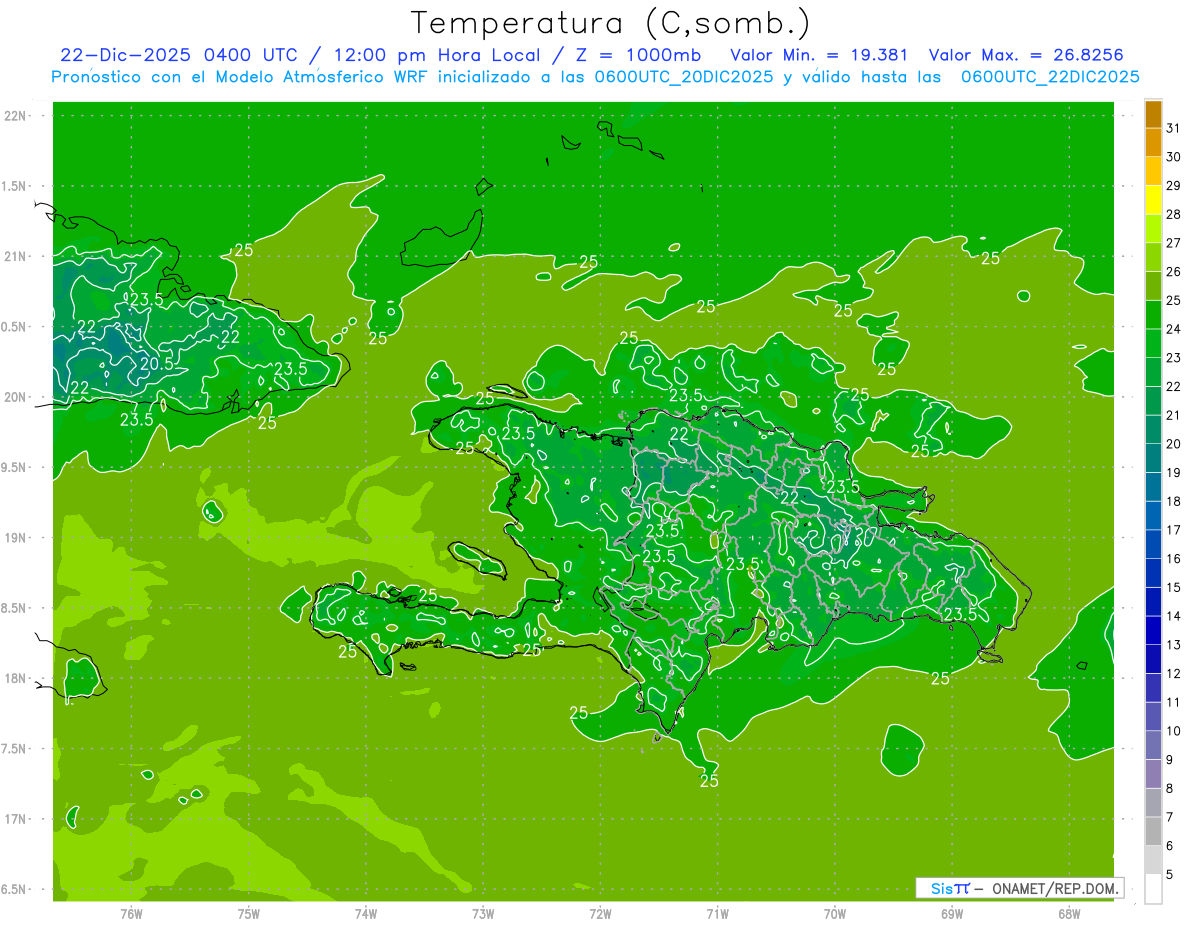This screenshot has width=1200, height=927.
Task: Pick the colorbar swatch between 24 and 25
Action: pos(1153,315)
